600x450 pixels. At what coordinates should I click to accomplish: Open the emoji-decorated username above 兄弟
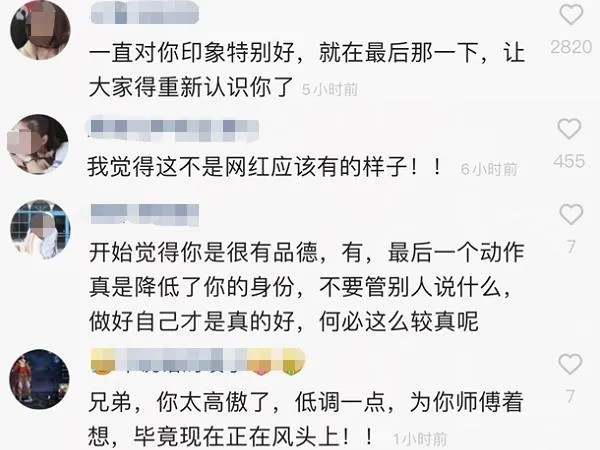tap(197, 361)
